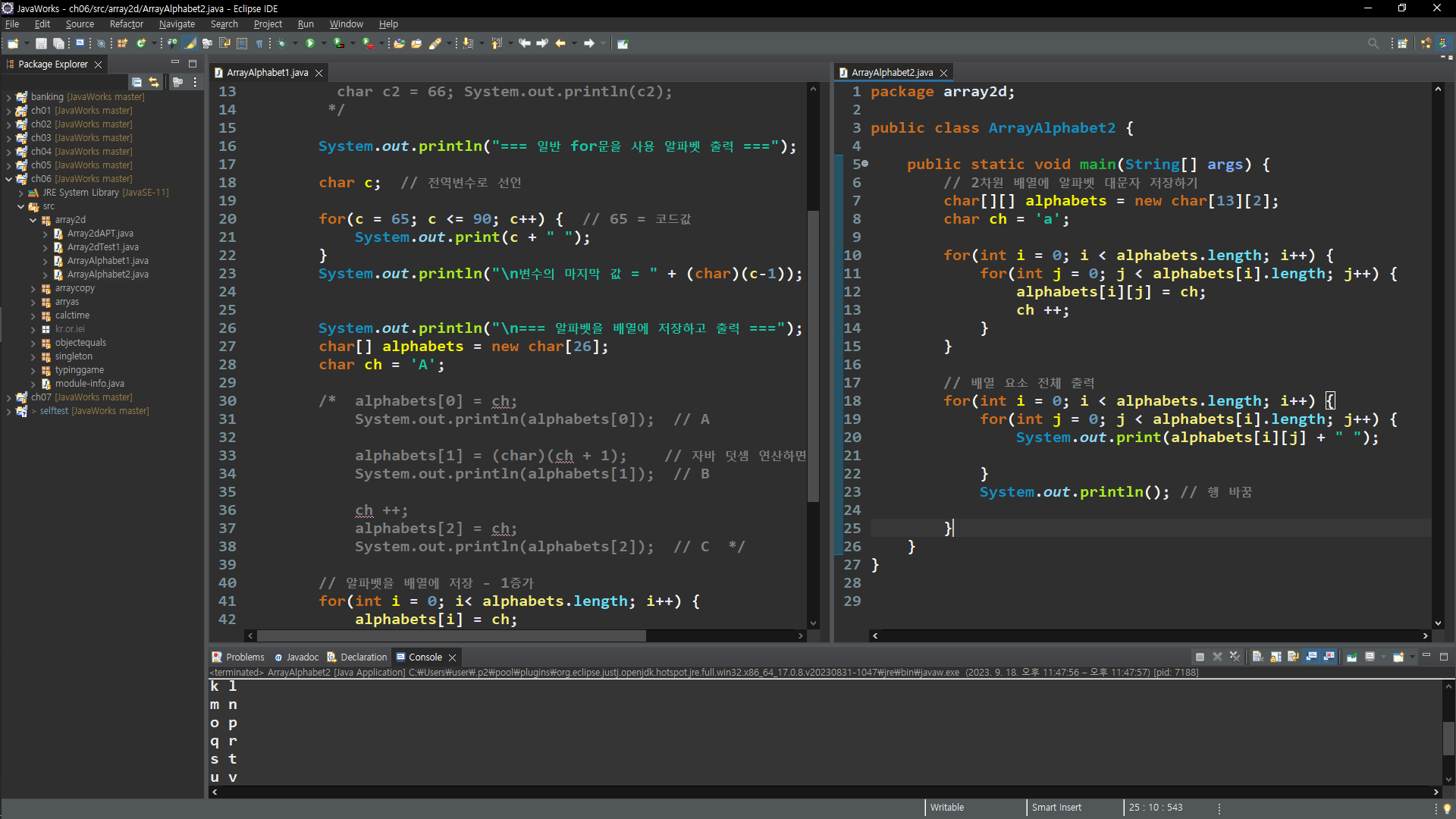The width and height of the screenshot is (1456, 819).
Task: Click the left editor horizontal scrollbar thumb
Action: (451, 635)
